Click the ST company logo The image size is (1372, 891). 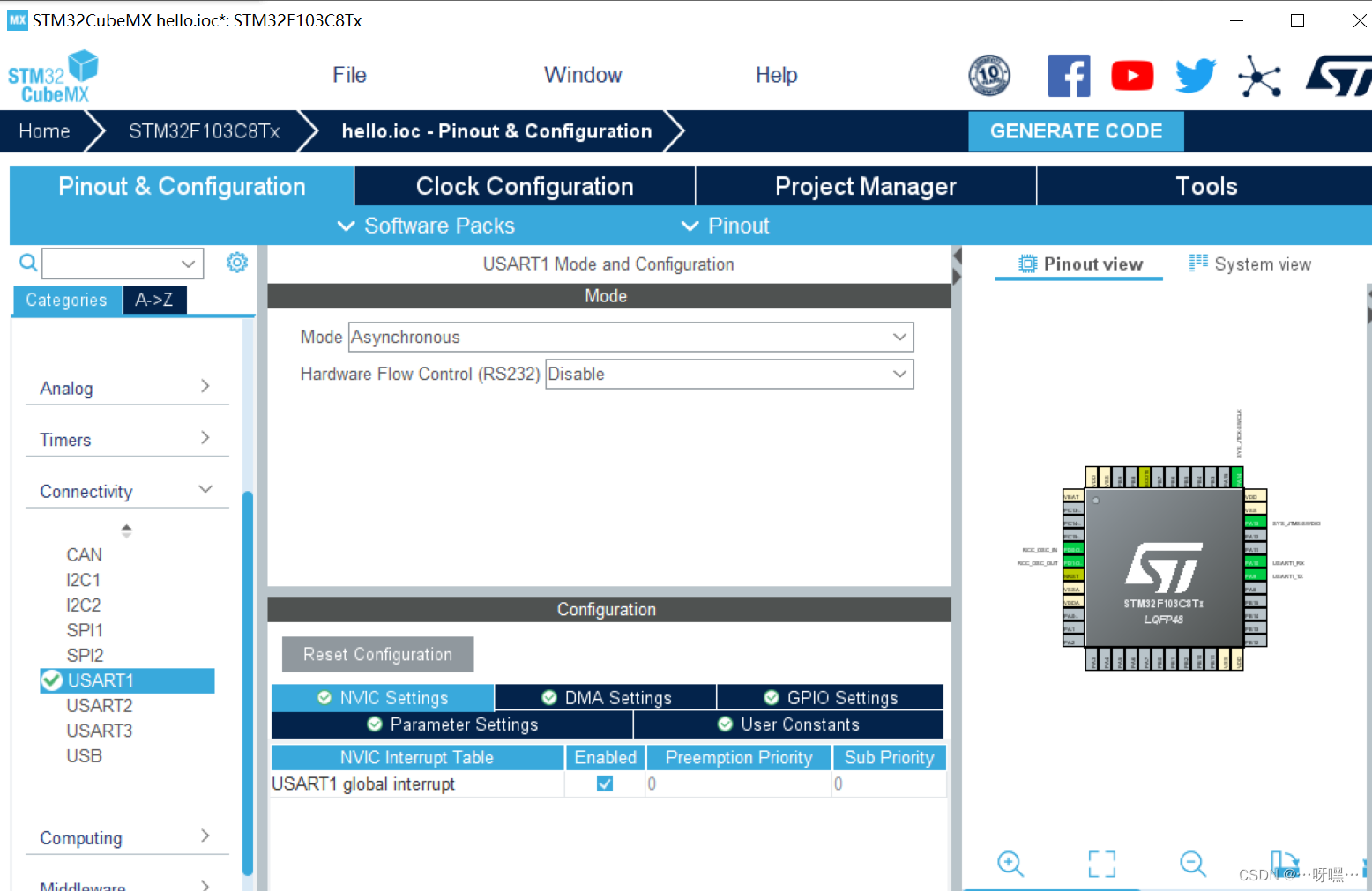(x=1338, y=76)
